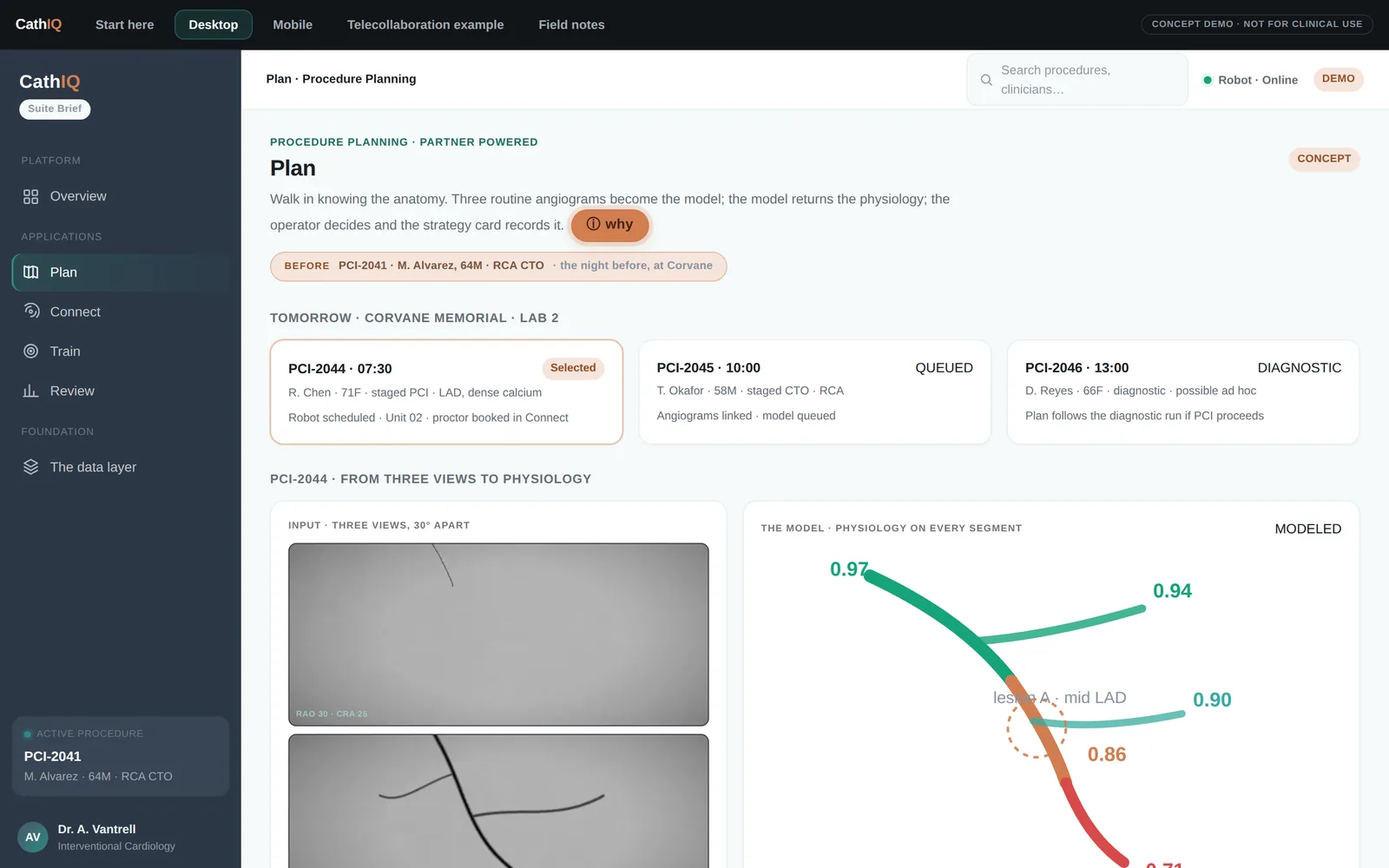Open the Field notes tab
The width and height of the screenshot is (1389, 868).
(571, 24)
